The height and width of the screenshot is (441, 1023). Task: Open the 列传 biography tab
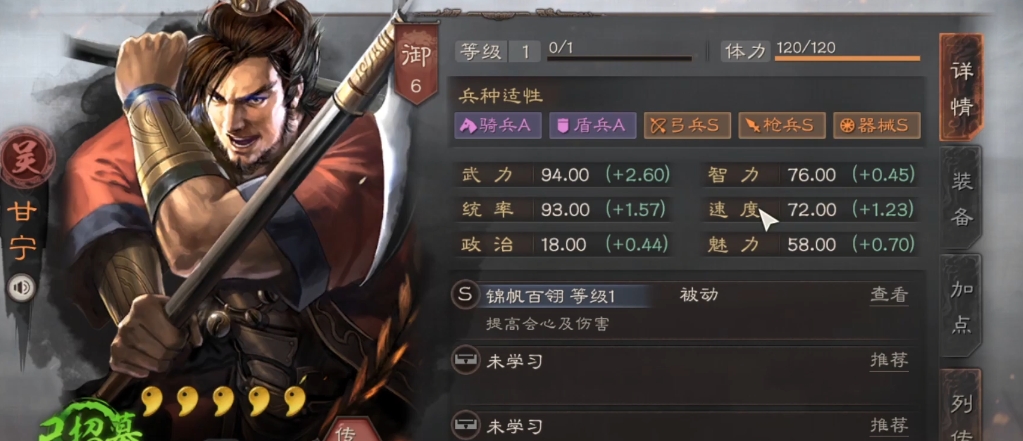(961, 406)
